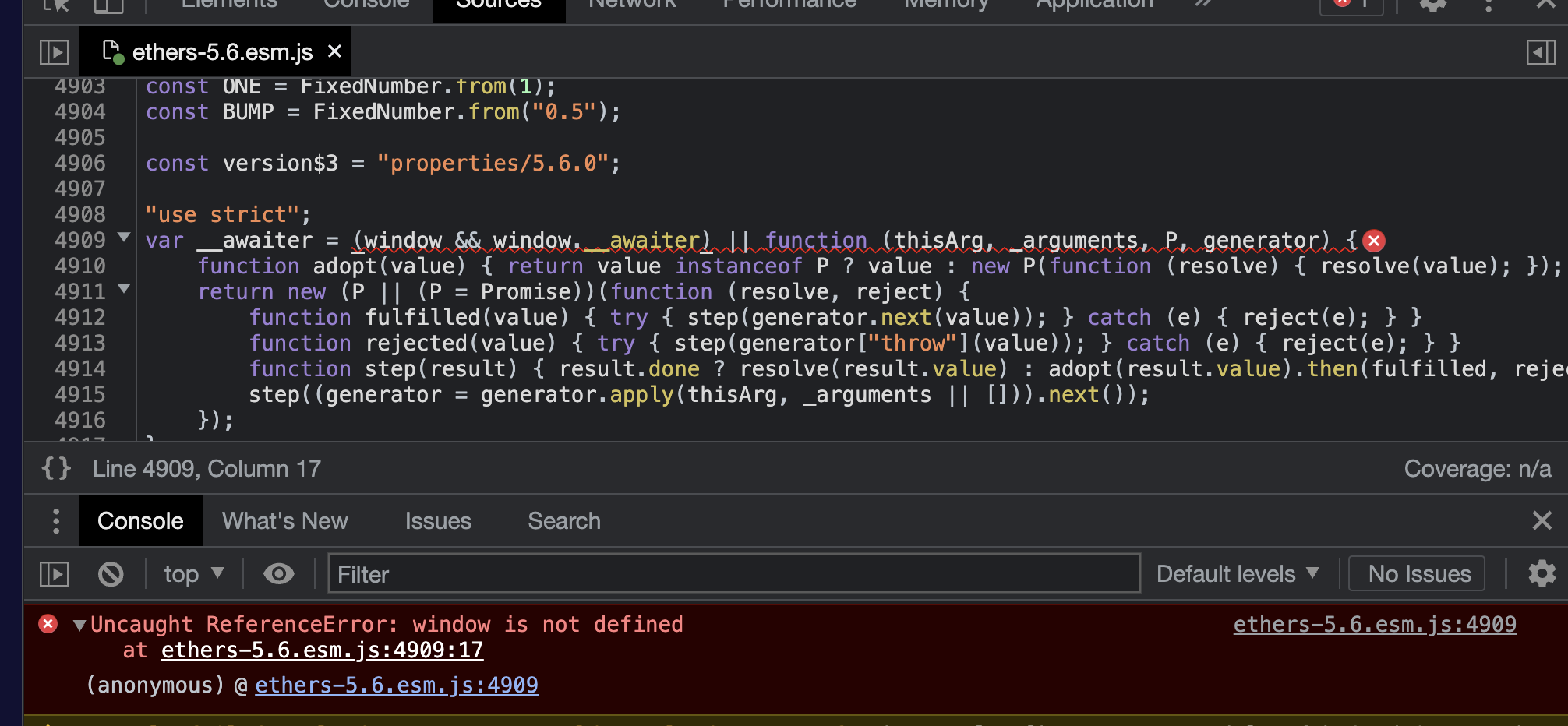This screenshot has height=726, width=1568.
Task: Click the __awaiter variable name on line 4909
Action: pyautogui.click(x=255, y=241)
